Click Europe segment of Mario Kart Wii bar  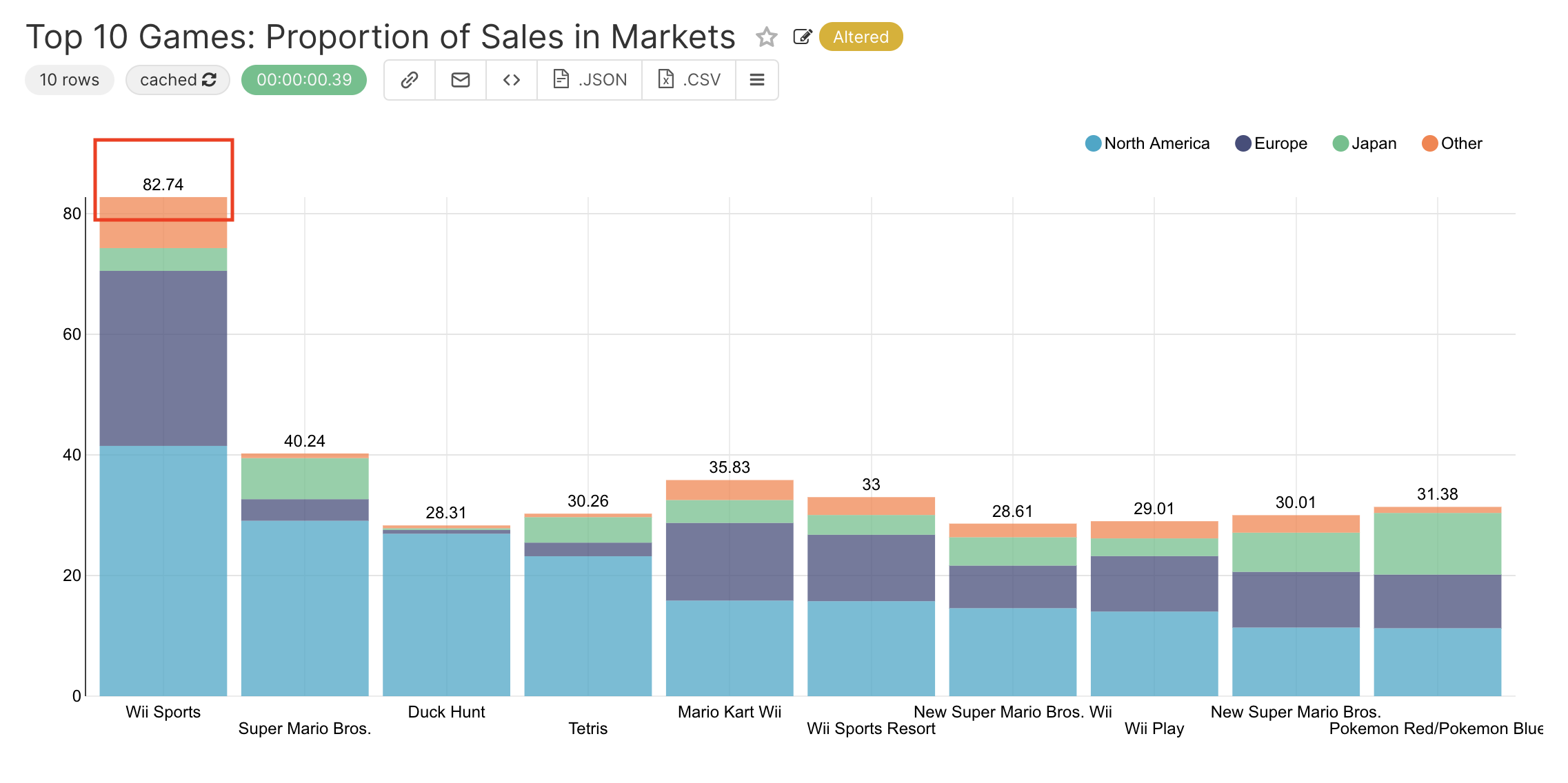[x=730, y=562]
